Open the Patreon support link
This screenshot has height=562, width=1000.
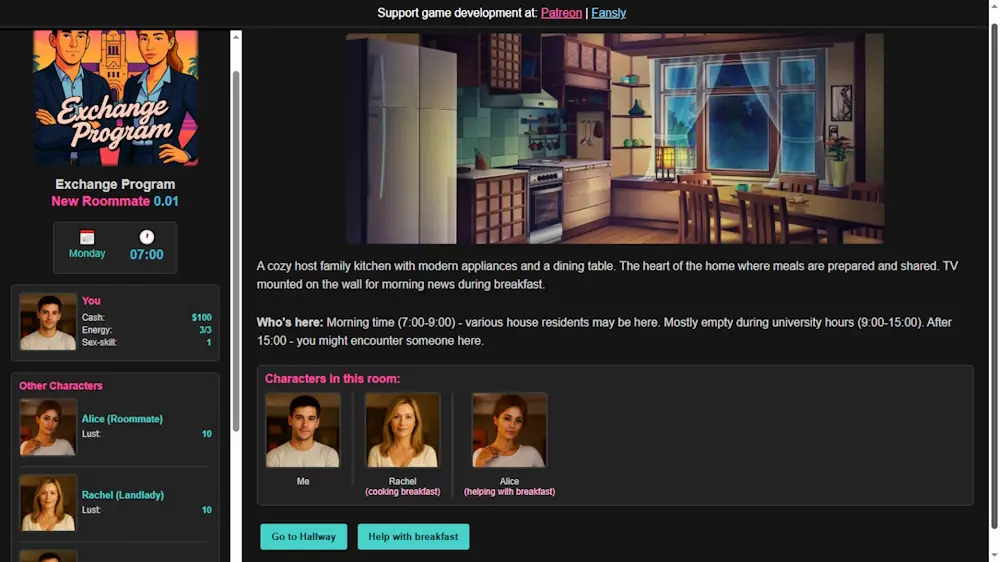click(561, 13)
